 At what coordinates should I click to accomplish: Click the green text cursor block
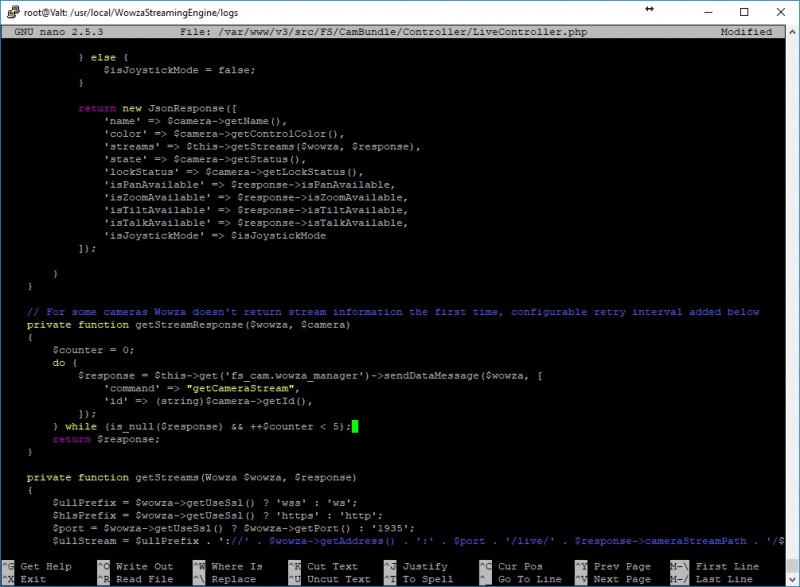click(x=355, y=426)
